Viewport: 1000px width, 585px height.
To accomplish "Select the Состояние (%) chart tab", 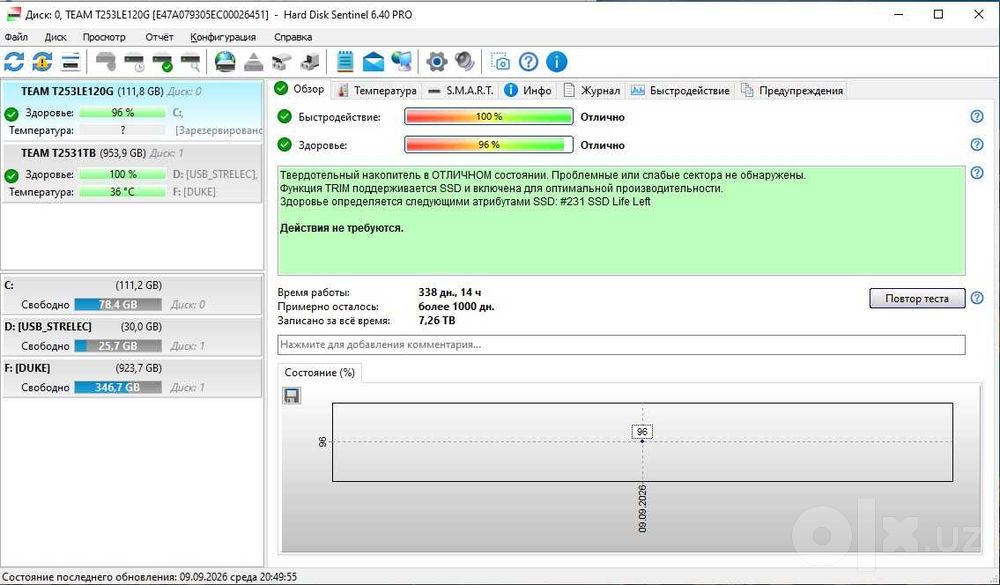I will pyautogui.click(x=320, y=373).
